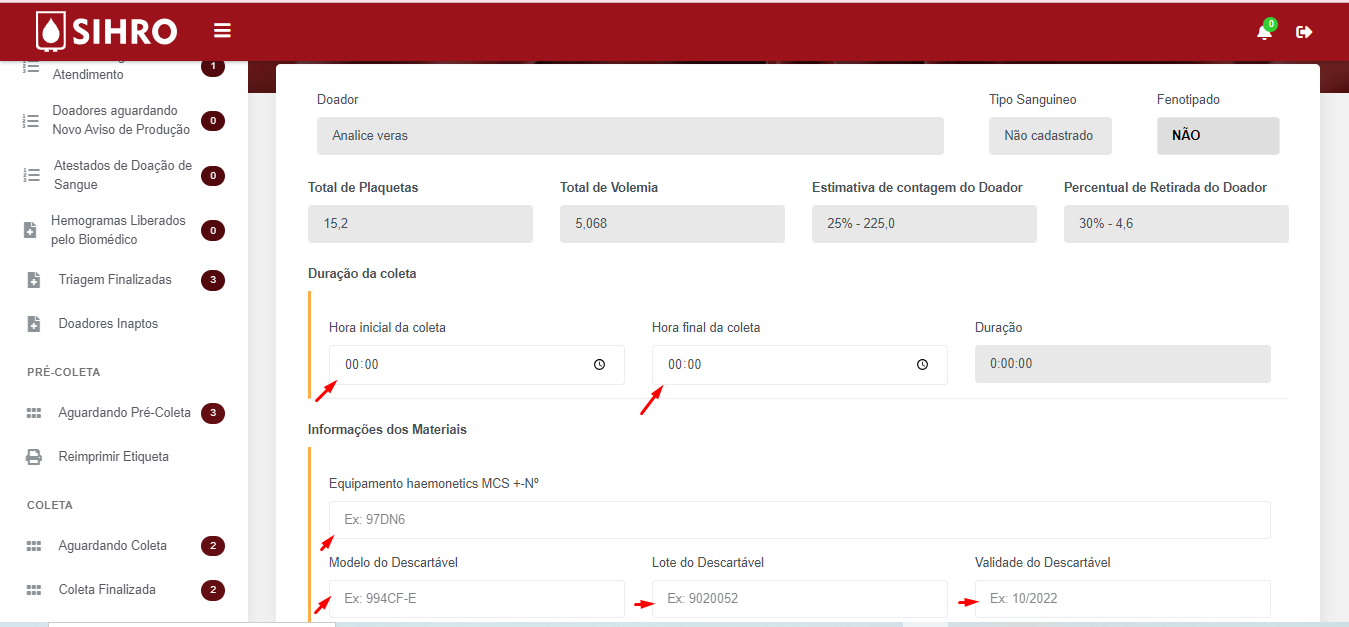Click the SIHRO blood drop logo
The width and height of the screenshot is (1349, 627).
50,31
